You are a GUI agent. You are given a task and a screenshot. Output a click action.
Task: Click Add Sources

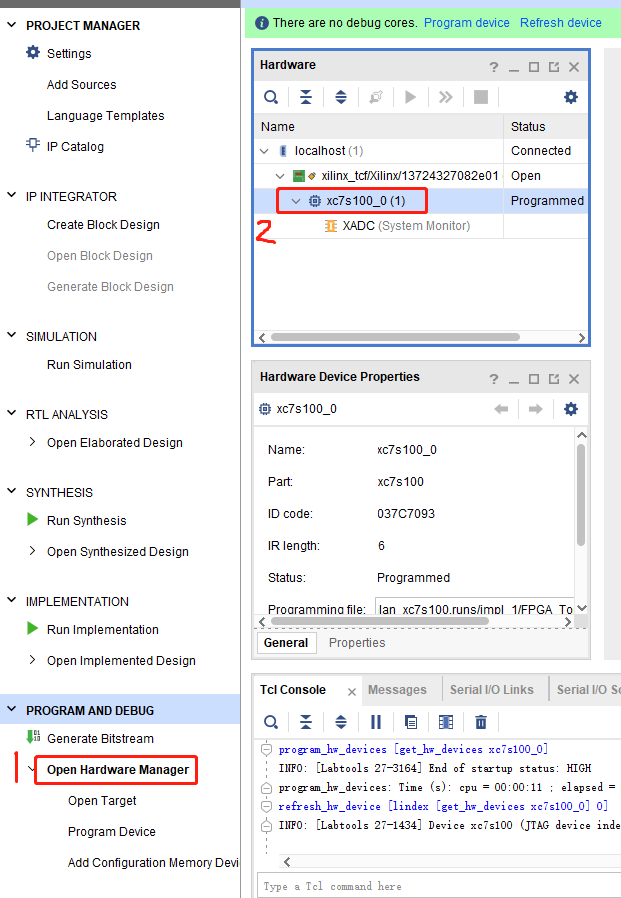(81, 84)
